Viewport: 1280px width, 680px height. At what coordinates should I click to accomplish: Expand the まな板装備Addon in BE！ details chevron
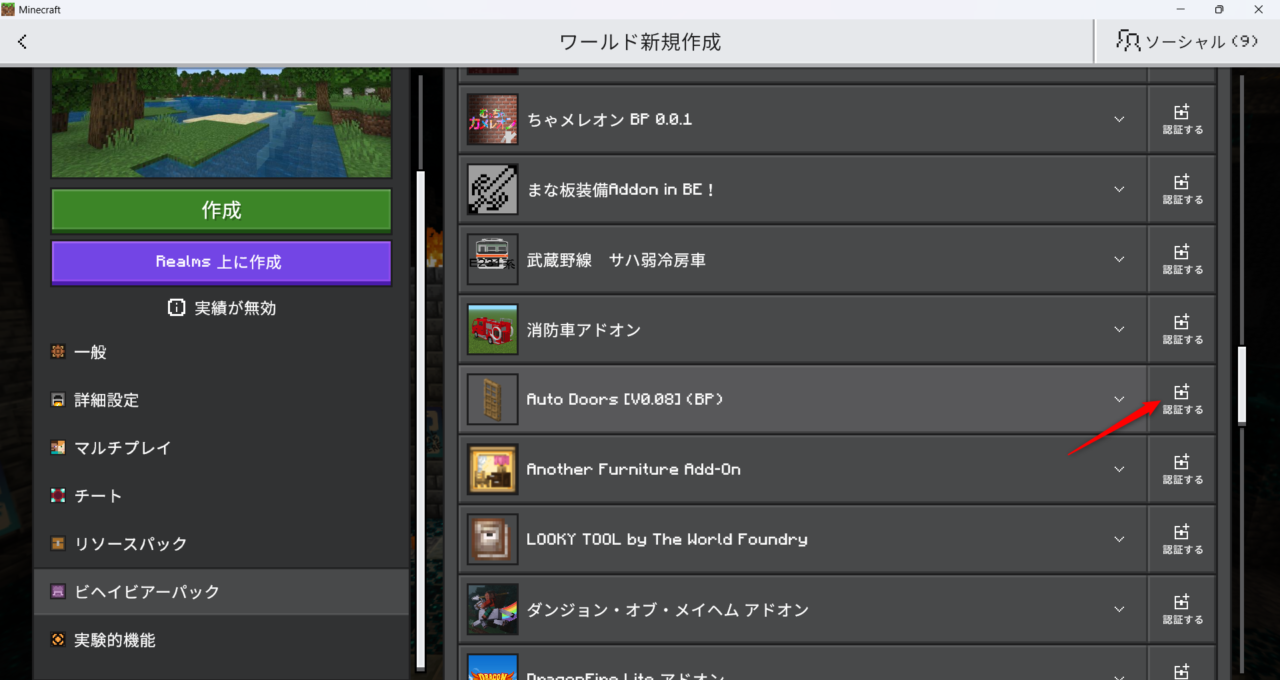pos(1119,189)
